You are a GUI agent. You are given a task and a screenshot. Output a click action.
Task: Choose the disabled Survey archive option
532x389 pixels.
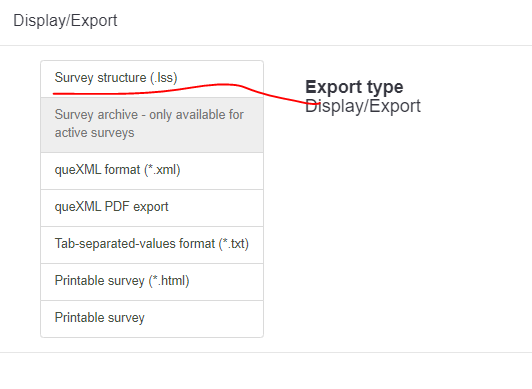coord(152,125)
